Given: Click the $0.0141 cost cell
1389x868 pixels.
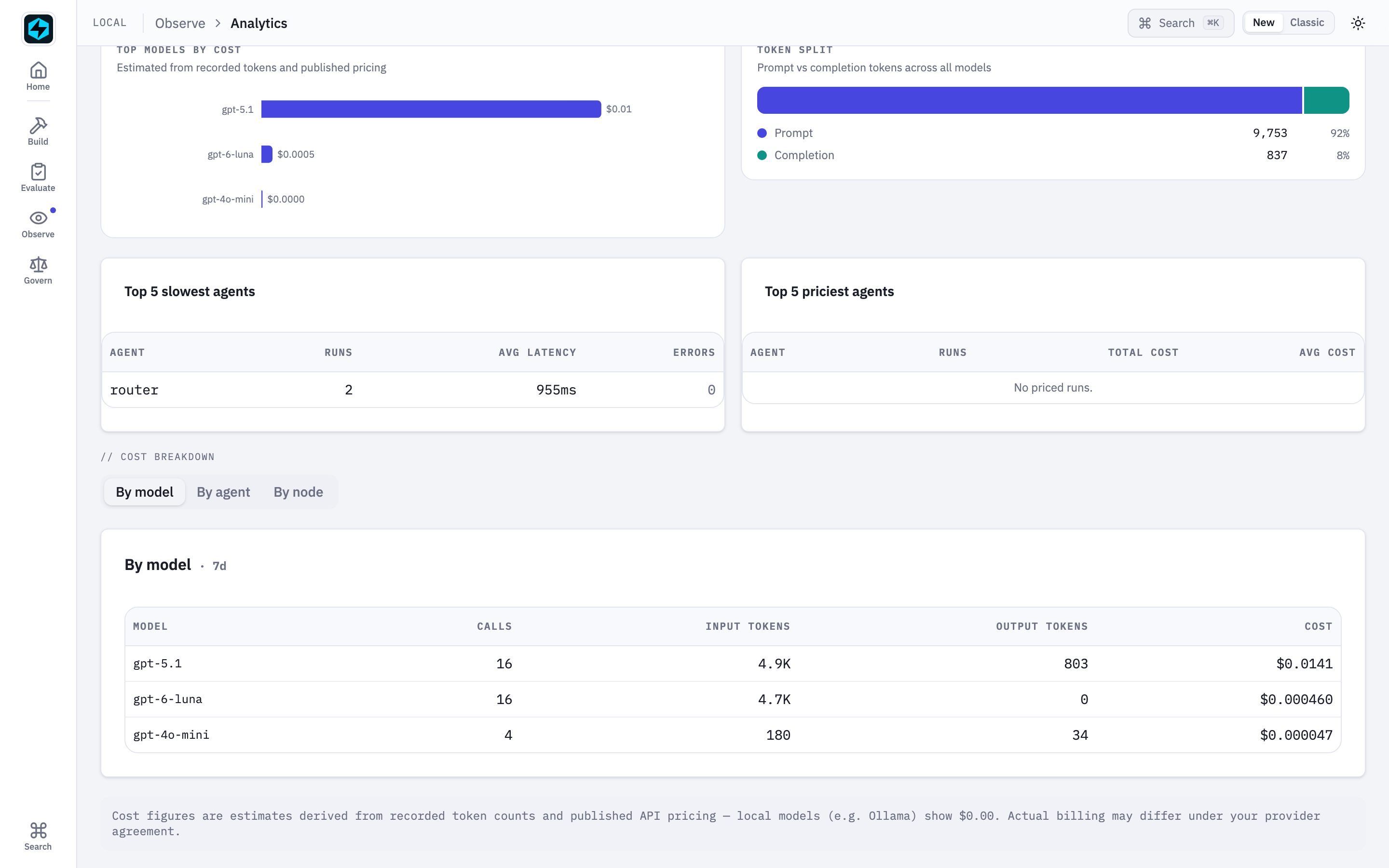Looking at the screenshot, I should point(1304,664).
